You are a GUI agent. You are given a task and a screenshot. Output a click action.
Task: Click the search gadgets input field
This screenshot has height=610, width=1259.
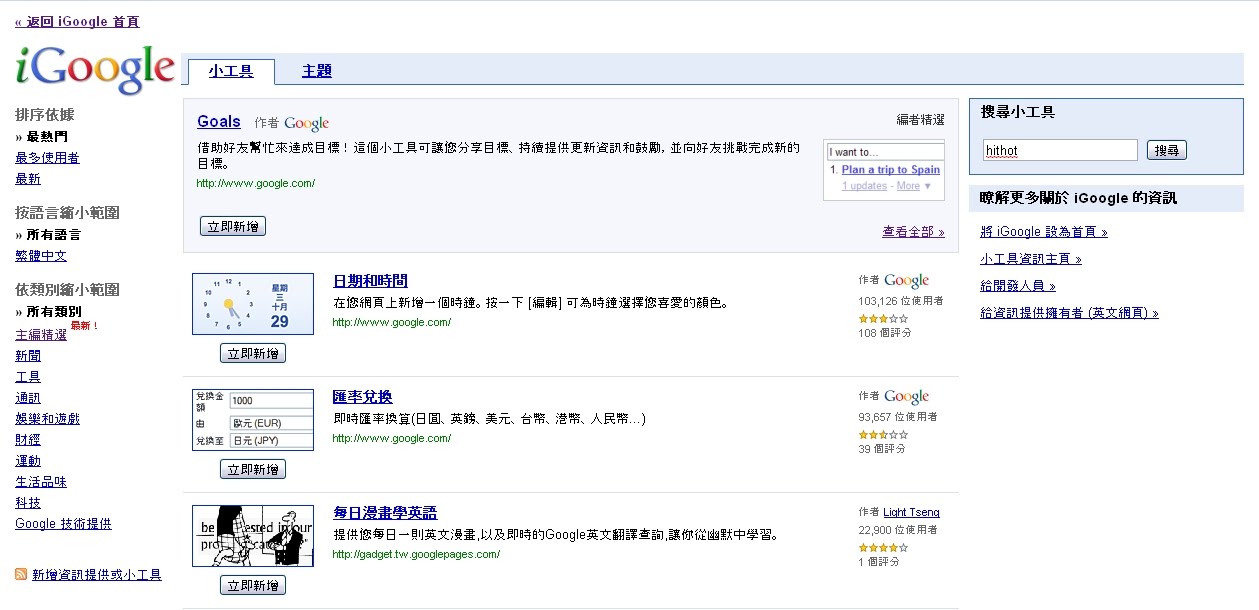(1060, 150)
